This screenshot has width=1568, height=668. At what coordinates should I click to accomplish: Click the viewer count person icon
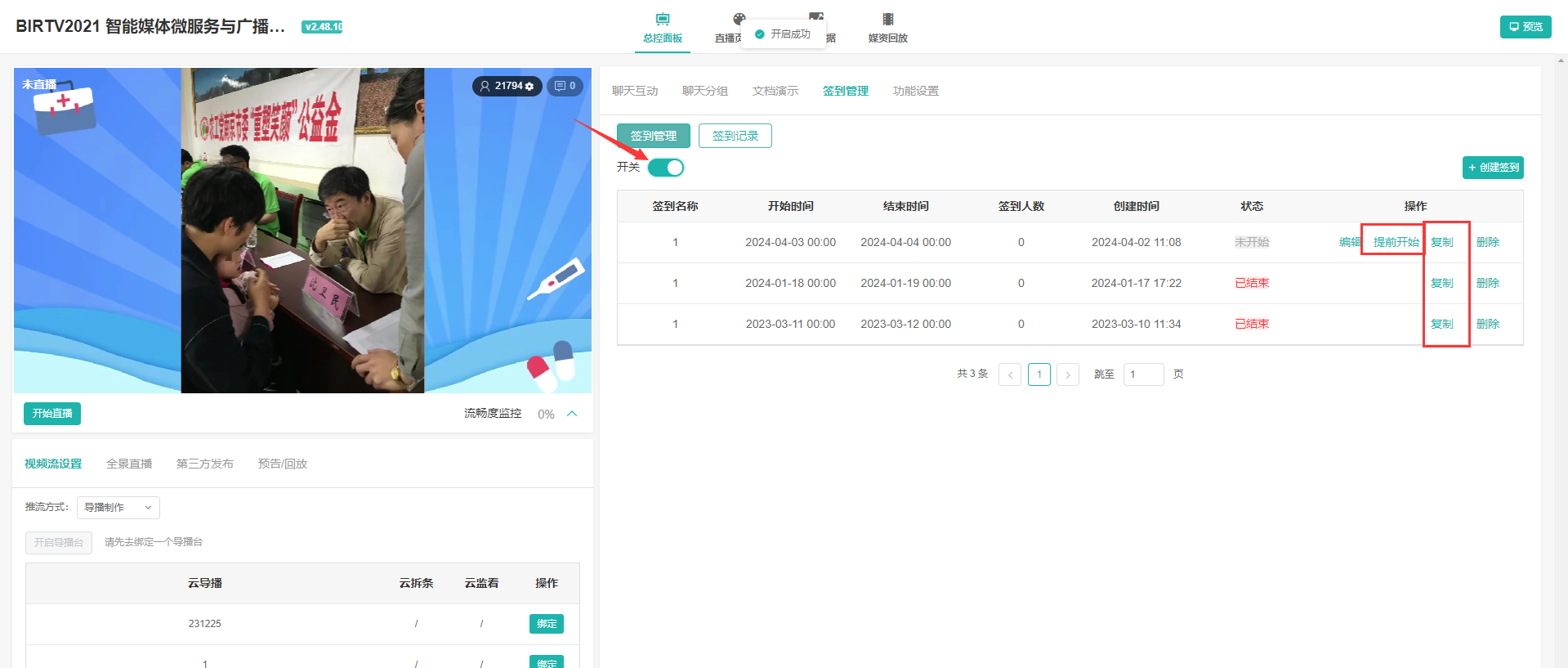(485, 86)
